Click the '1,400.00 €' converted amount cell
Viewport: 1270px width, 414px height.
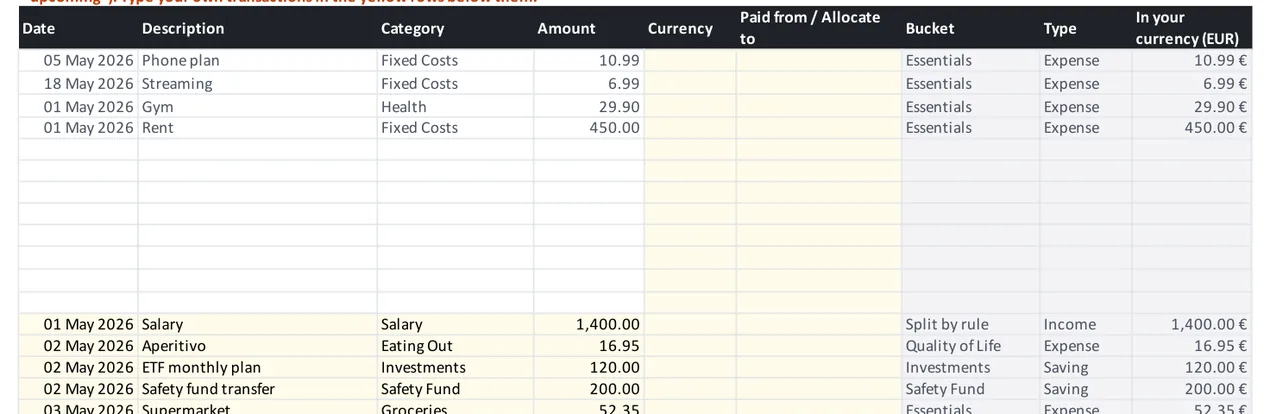pyautogui.click(x=1191, y=324)
